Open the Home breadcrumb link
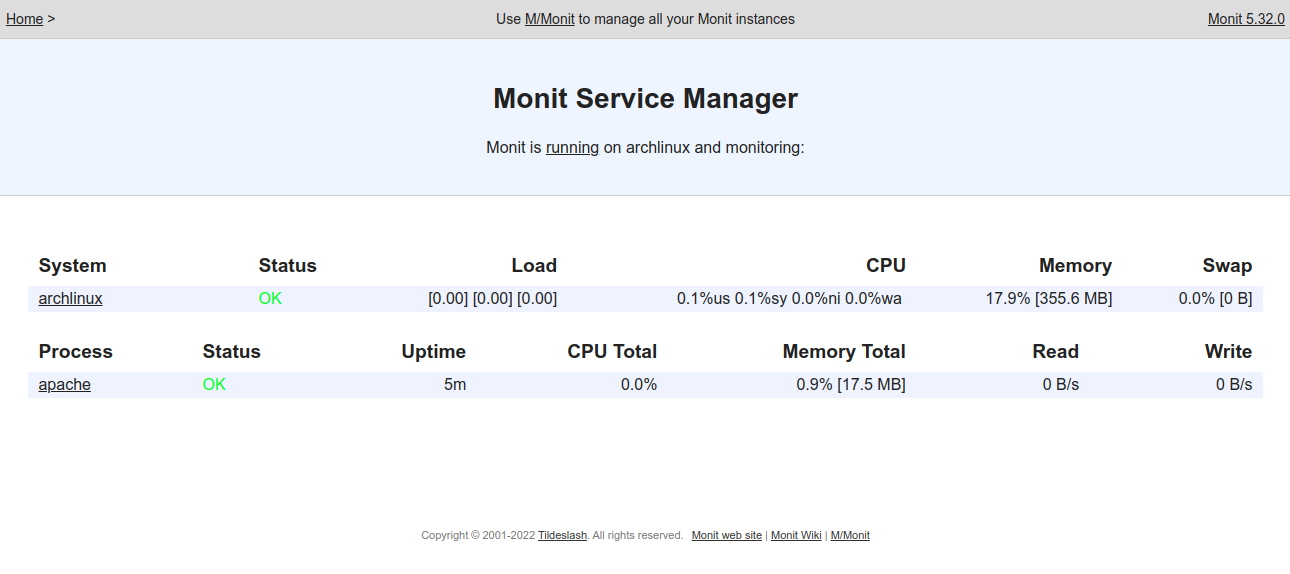Image resolution: width=1290 pixels, height=574 pixels. (25, 19)
